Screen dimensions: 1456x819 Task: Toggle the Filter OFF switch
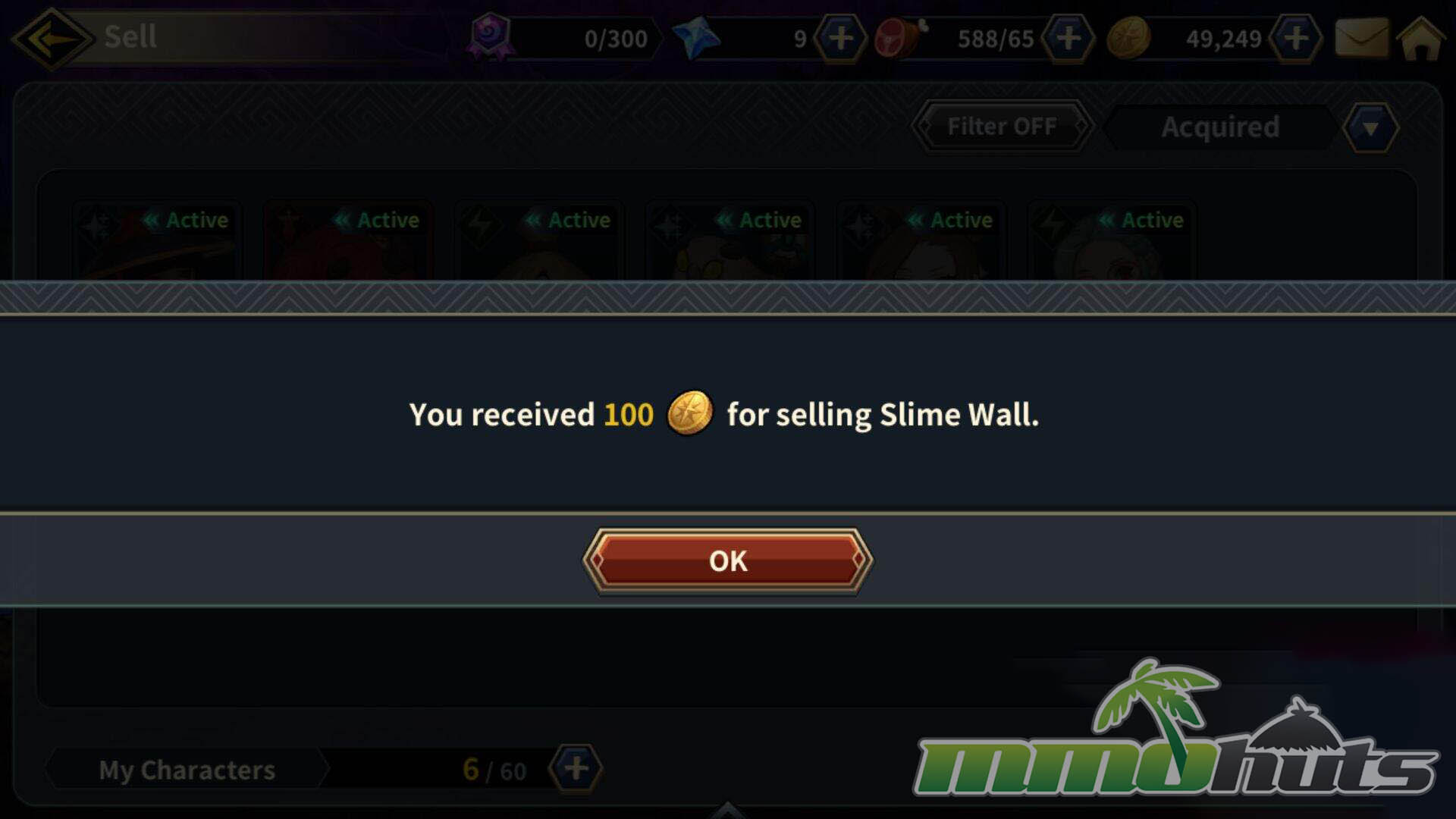pyautogui.click(x=1003, y=127)
